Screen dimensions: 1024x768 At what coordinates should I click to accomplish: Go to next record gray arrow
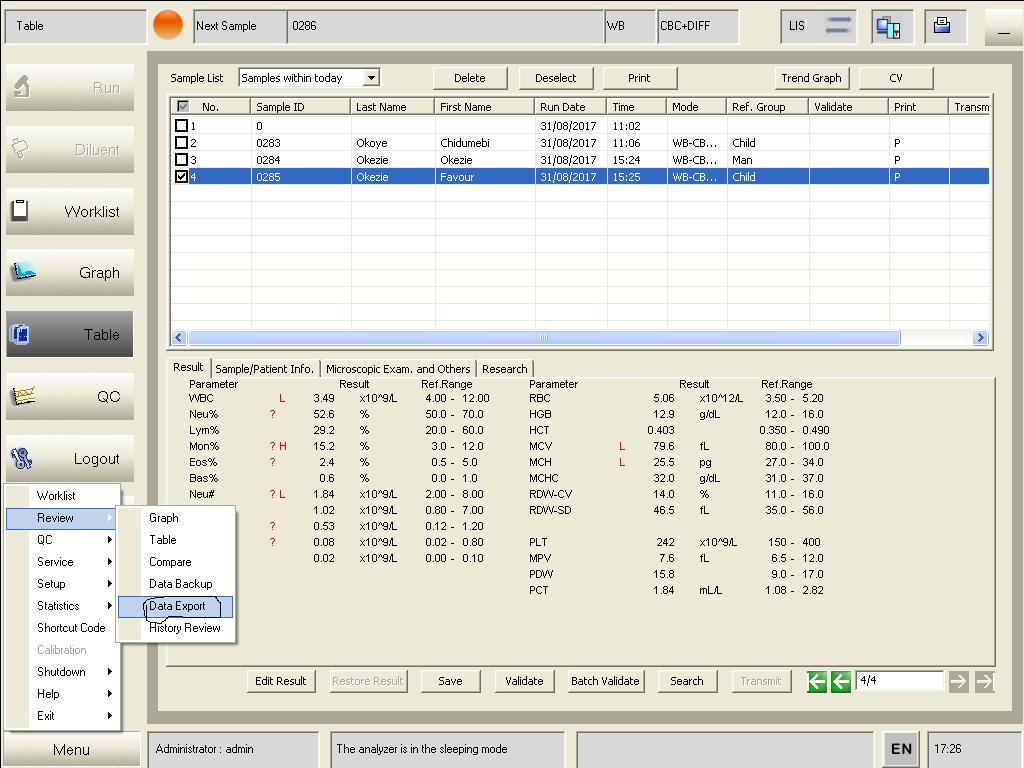click(x=959, y=682)
